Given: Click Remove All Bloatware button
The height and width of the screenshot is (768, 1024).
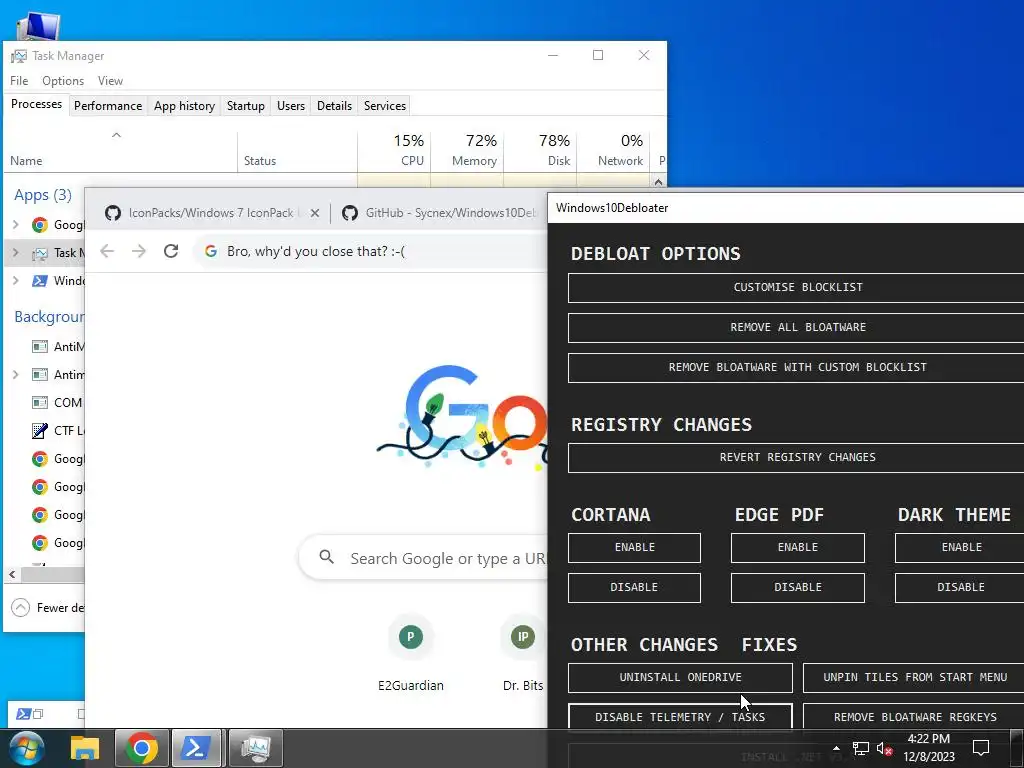Looking at the screenshot, I should [x=797, y=328].
